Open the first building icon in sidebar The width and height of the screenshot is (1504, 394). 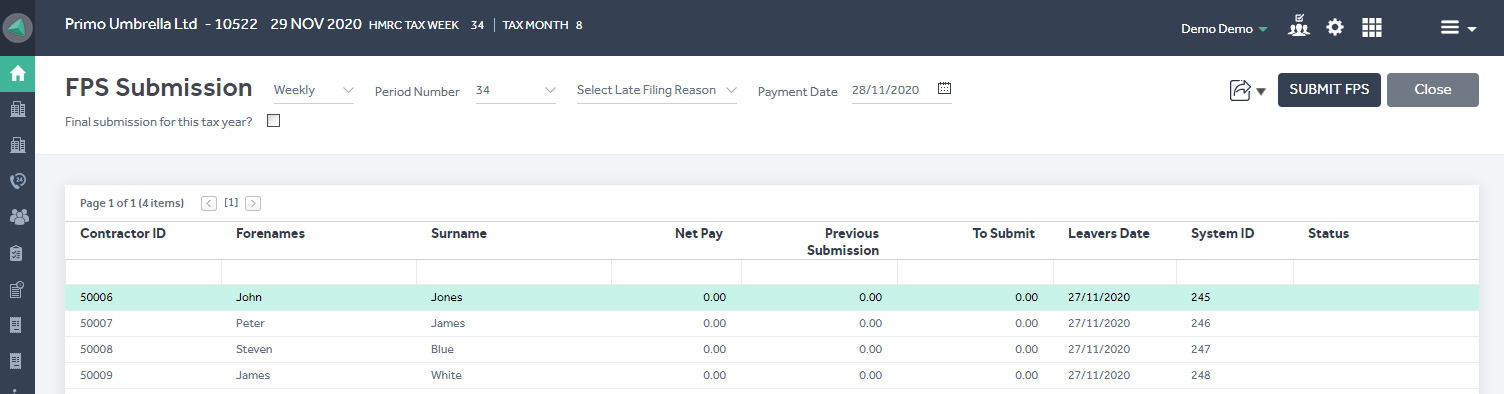pos(17,108)
